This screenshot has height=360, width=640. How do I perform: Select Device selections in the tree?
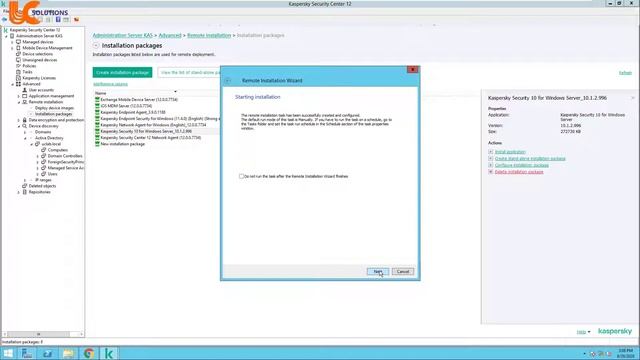[38, 54]
